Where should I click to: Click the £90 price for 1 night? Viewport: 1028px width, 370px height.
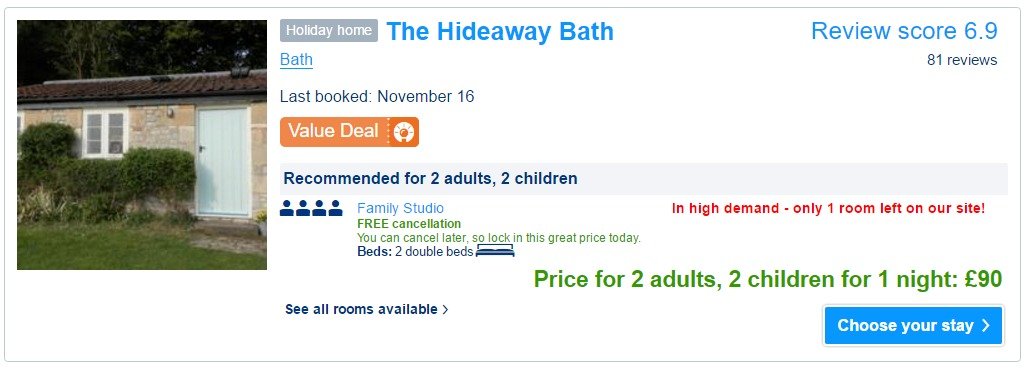click(768, 279)
